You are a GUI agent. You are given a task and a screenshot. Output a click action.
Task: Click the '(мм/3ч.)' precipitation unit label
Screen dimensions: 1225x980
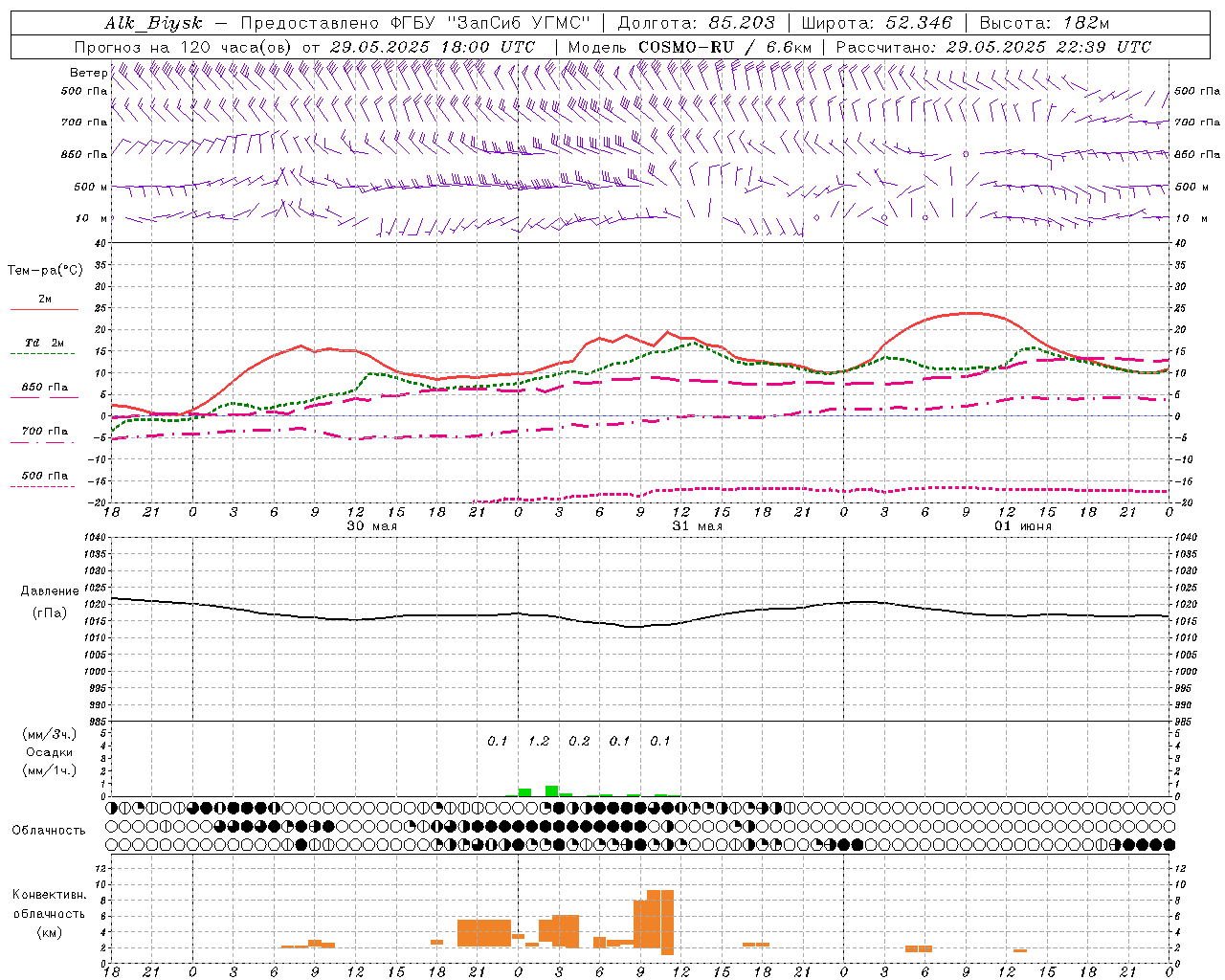click(49, 734)
